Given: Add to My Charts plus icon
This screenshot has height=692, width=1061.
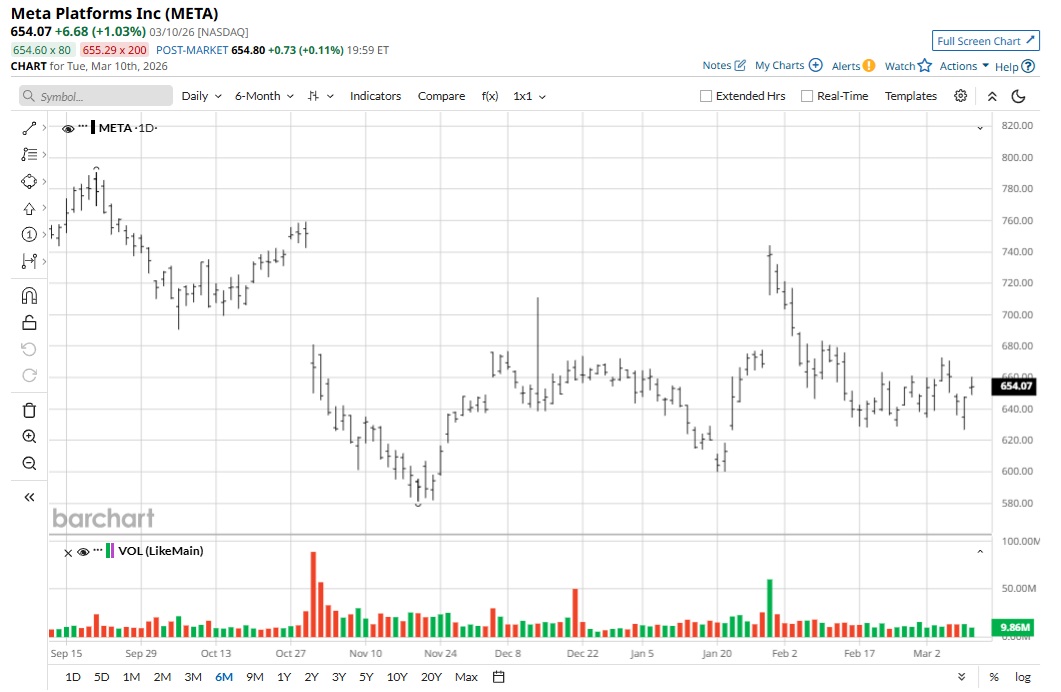Looking at the screenshot, I should coord(816,66).
